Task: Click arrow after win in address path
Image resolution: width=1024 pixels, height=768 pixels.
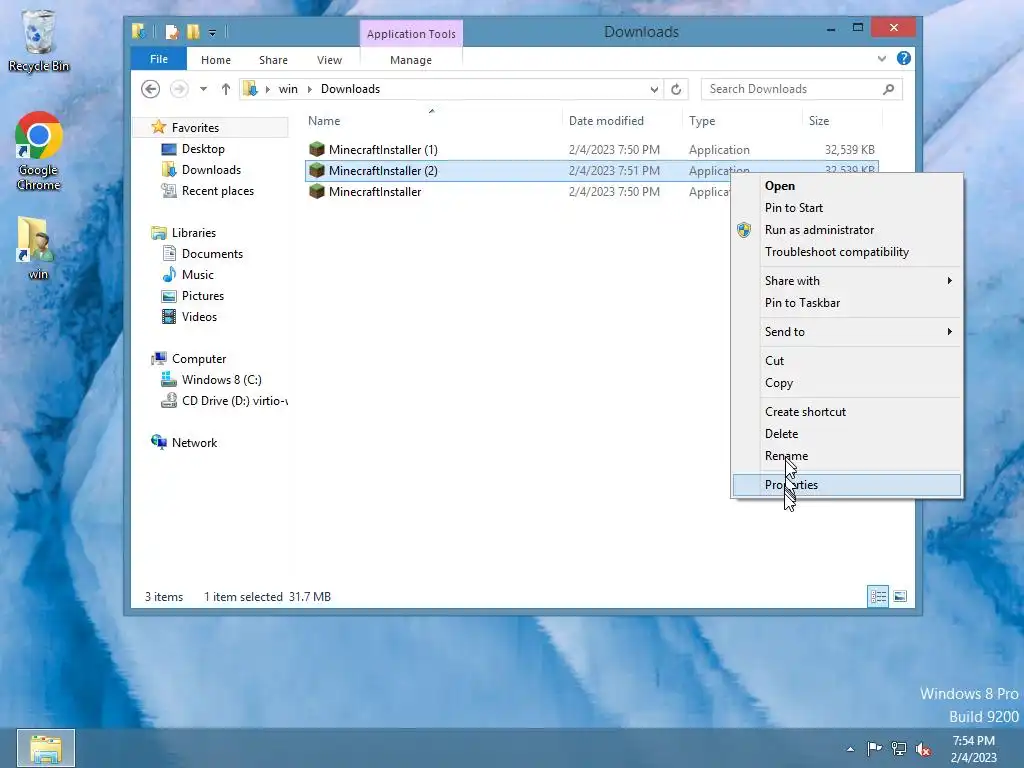Action: tap(310, 89)
